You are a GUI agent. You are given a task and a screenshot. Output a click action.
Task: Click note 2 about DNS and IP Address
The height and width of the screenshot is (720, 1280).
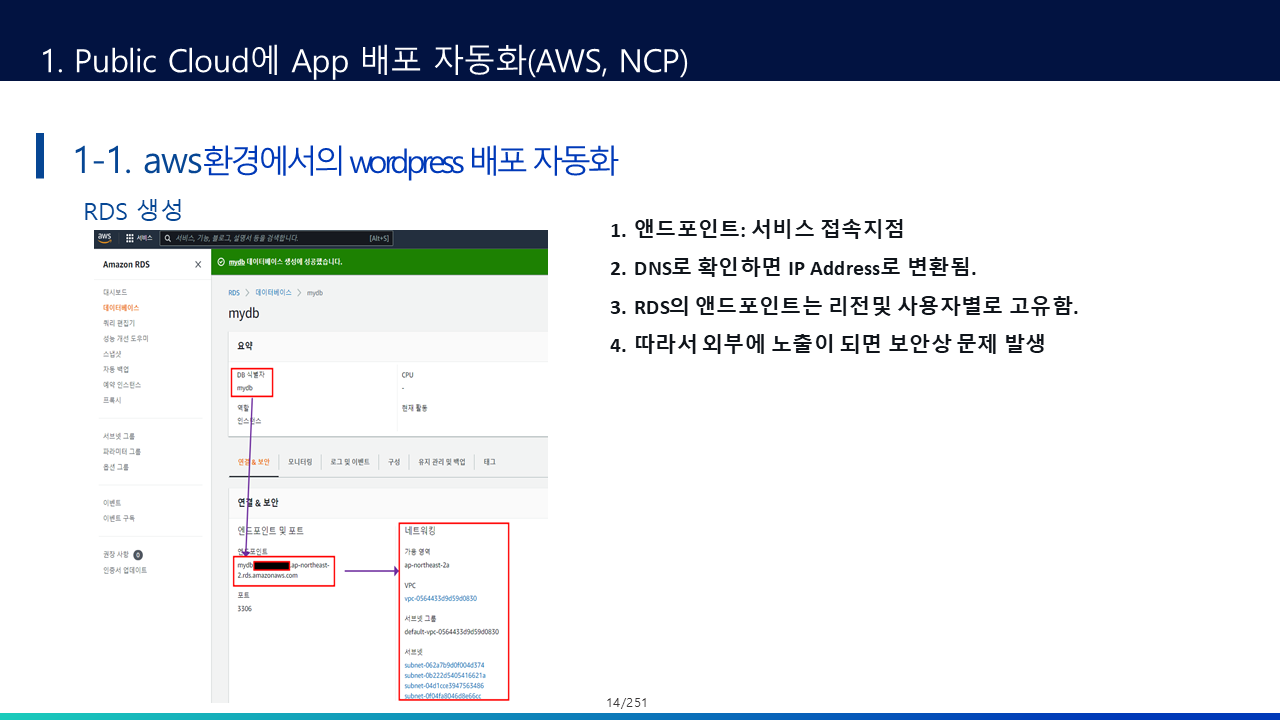(x=793, y=268)
